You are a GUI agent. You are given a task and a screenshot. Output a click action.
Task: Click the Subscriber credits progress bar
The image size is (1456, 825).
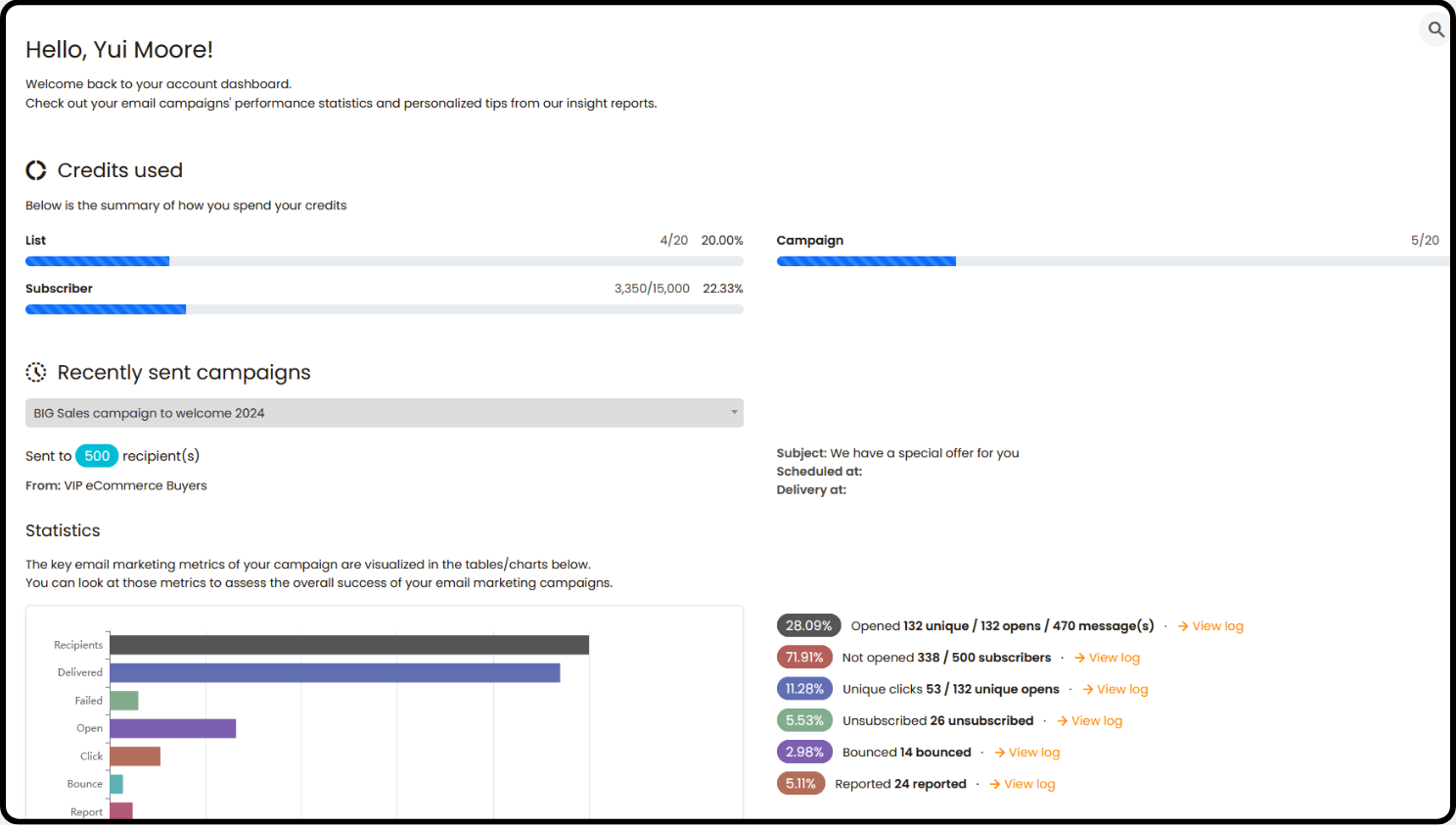click(384, 309)
